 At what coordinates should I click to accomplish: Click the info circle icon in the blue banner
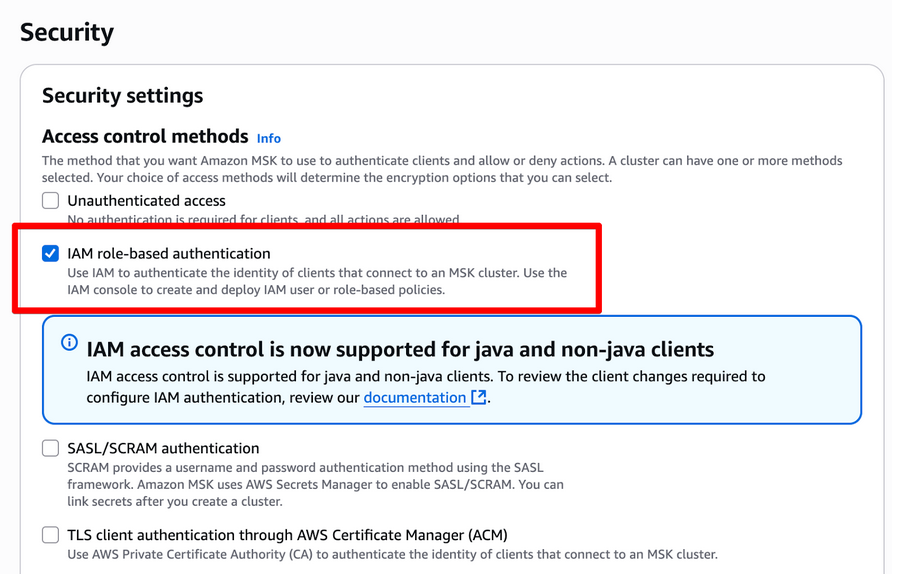click(x=69, y=343)
